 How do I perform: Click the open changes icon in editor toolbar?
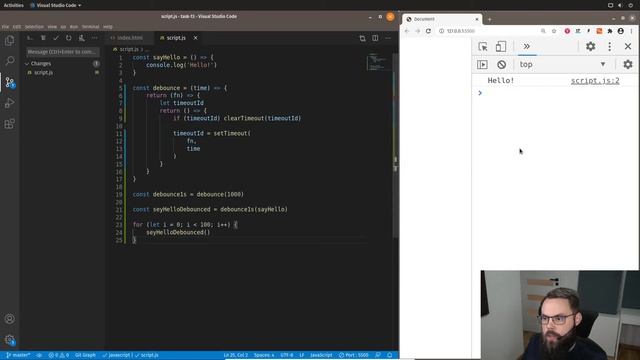pyautogui.click(x=362, y=38)
